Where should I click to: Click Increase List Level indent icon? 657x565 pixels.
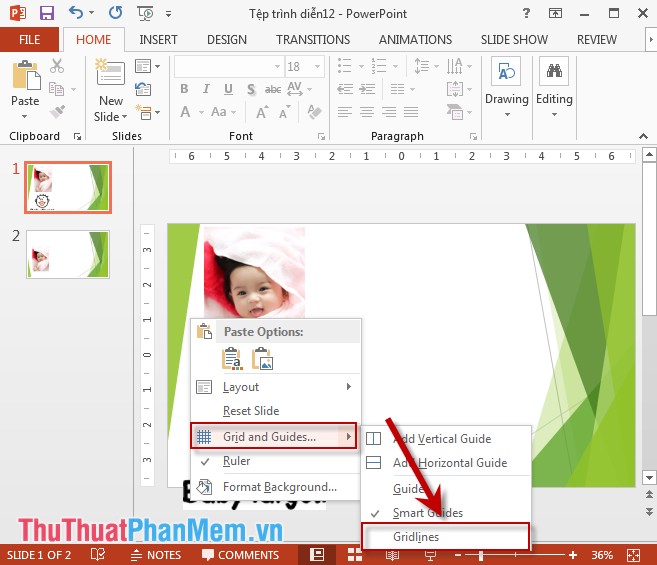point(367,89)
